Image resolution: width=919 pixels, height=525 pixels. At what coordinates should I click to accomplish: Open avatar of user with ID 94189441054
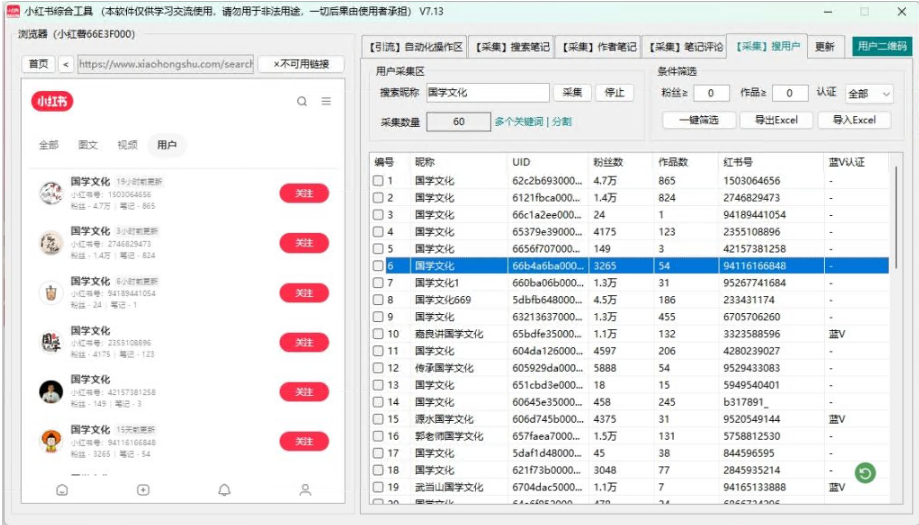51,292
